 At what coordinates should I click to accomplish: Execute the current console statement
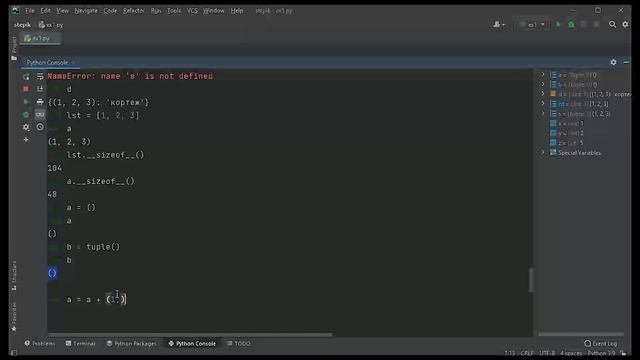click(x=26, y=102)
